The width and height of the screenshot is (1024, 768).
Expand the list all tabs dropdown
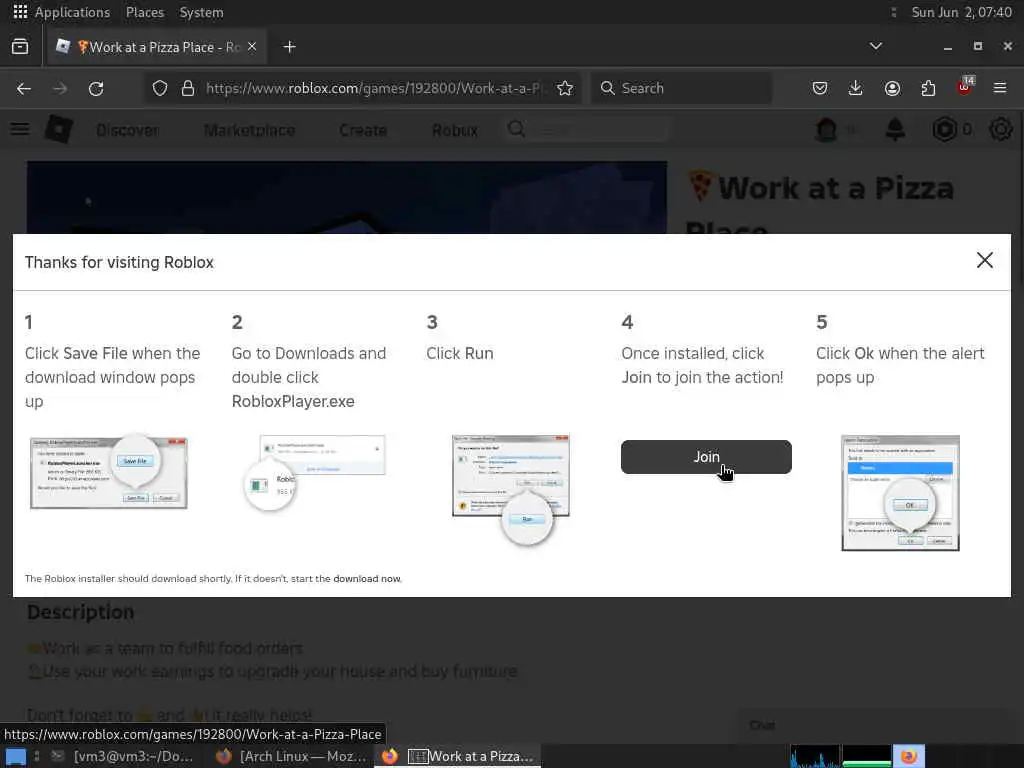coord(876,46)
